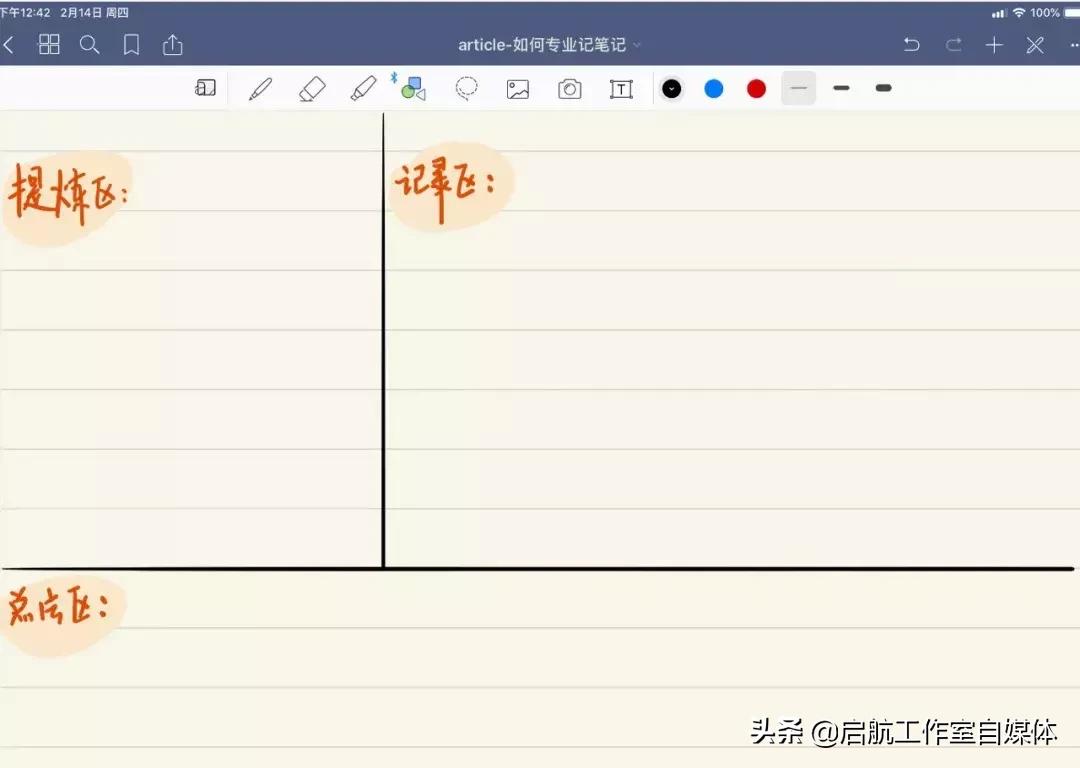Image resolution: width=1080 pixels, height=768 pixels.
Task: Select the Lasso selection tool
Action: click(x=467, y=88)
